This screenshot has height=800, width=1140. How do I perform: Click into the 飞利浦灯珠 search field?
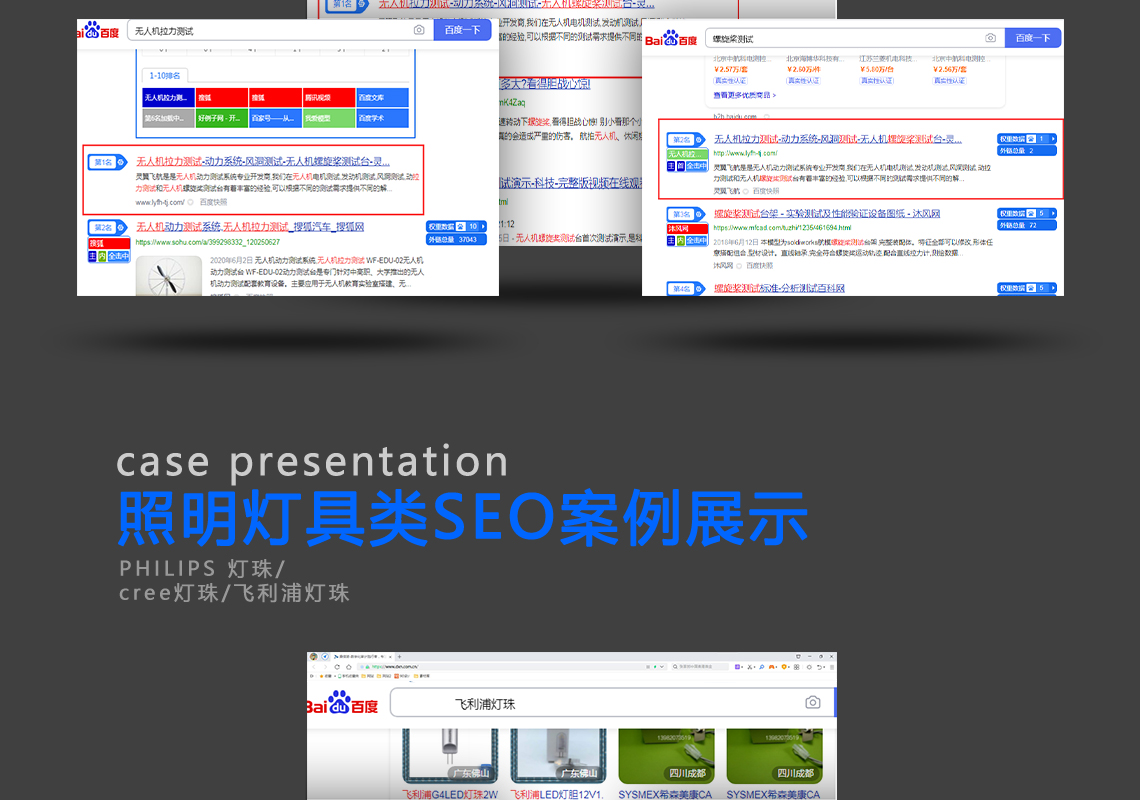point(600,704)
